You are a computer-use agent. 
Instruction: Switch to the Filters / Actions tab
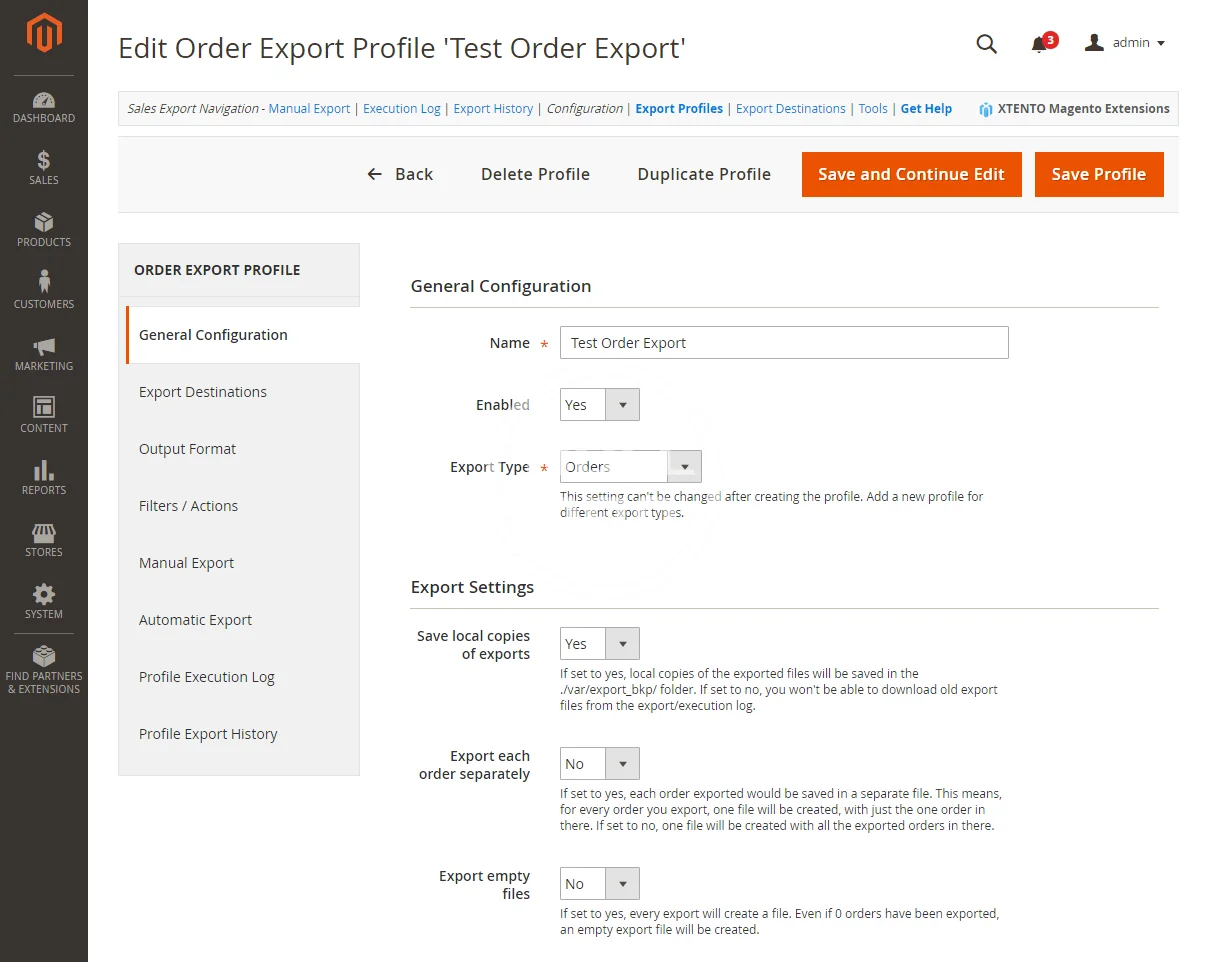pyautogui.click(x=189, y=506)
